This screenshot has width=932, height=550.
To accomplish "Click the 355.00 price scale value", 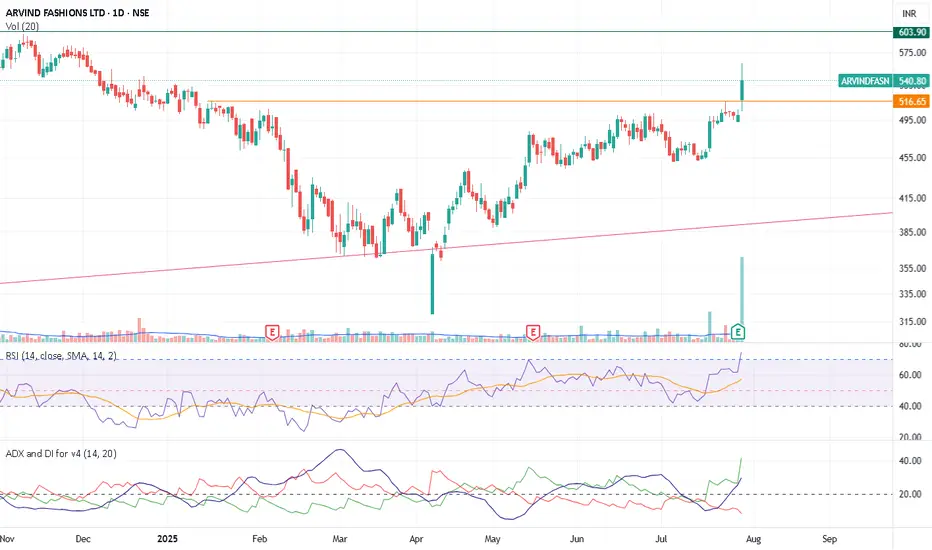I will click(912, 268).
